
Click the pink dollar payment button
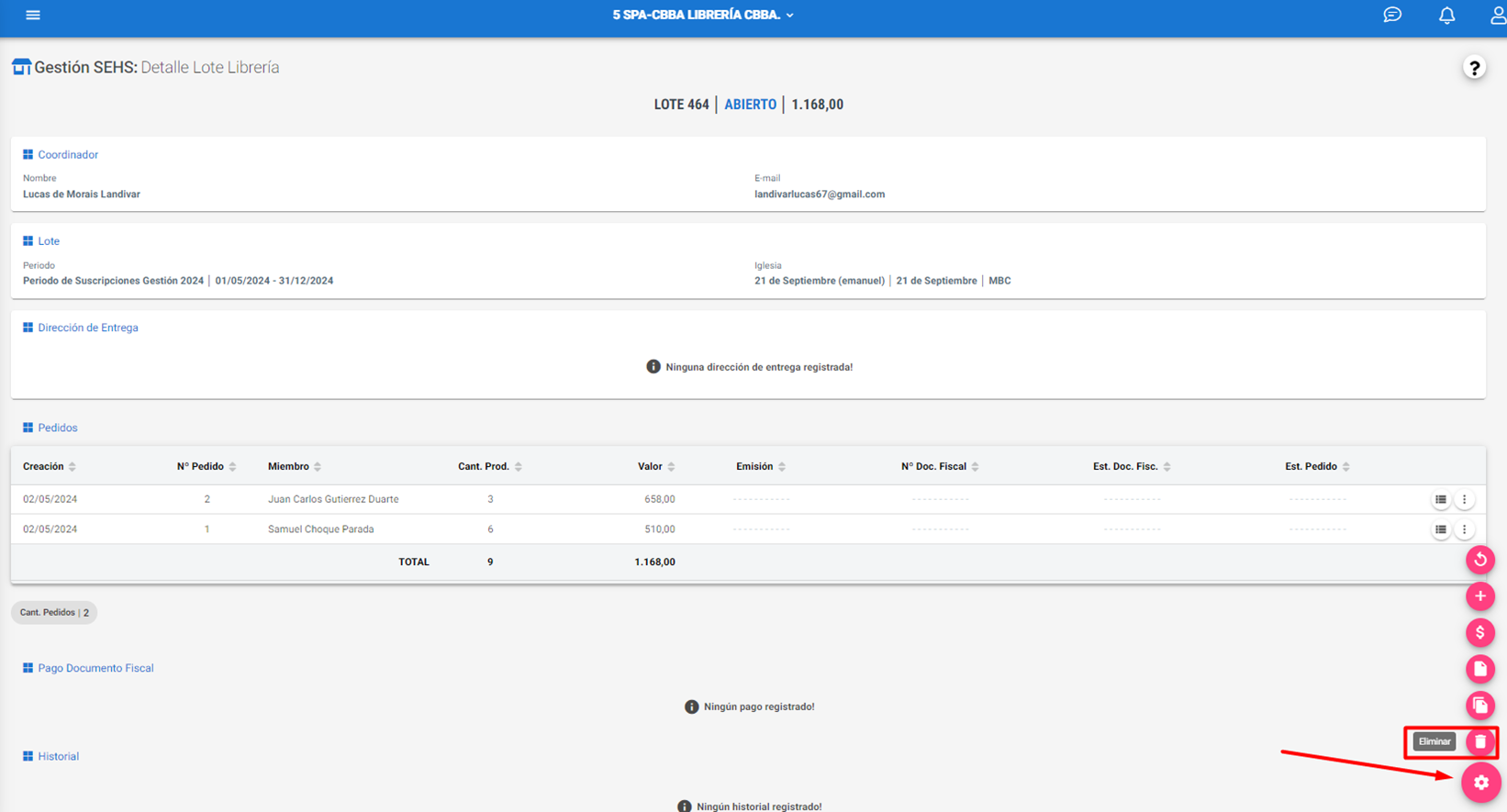tap(1479, 632)
